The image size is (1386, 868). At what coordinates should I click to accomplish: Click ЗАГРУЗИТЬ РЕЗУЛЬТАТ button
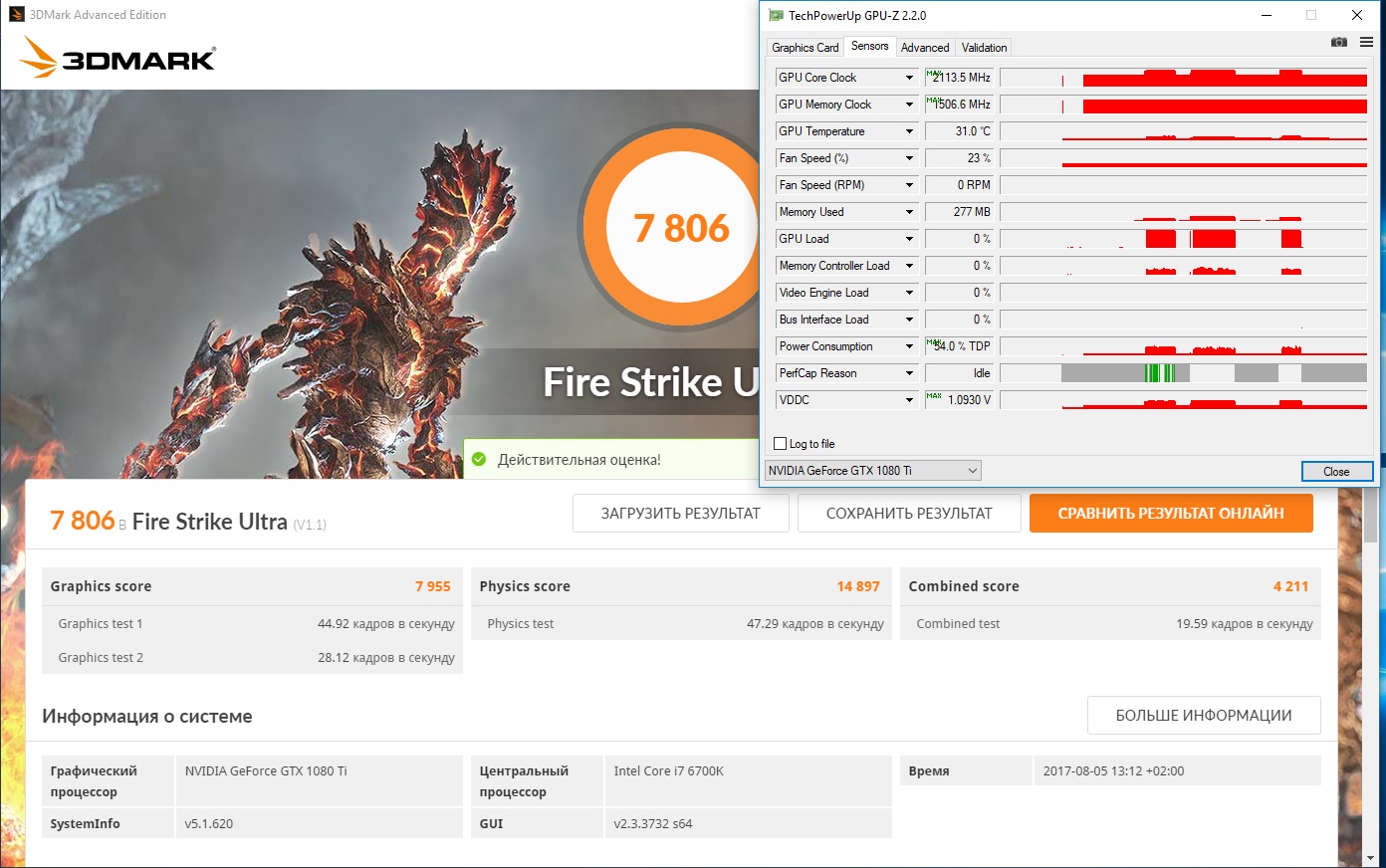681,514
